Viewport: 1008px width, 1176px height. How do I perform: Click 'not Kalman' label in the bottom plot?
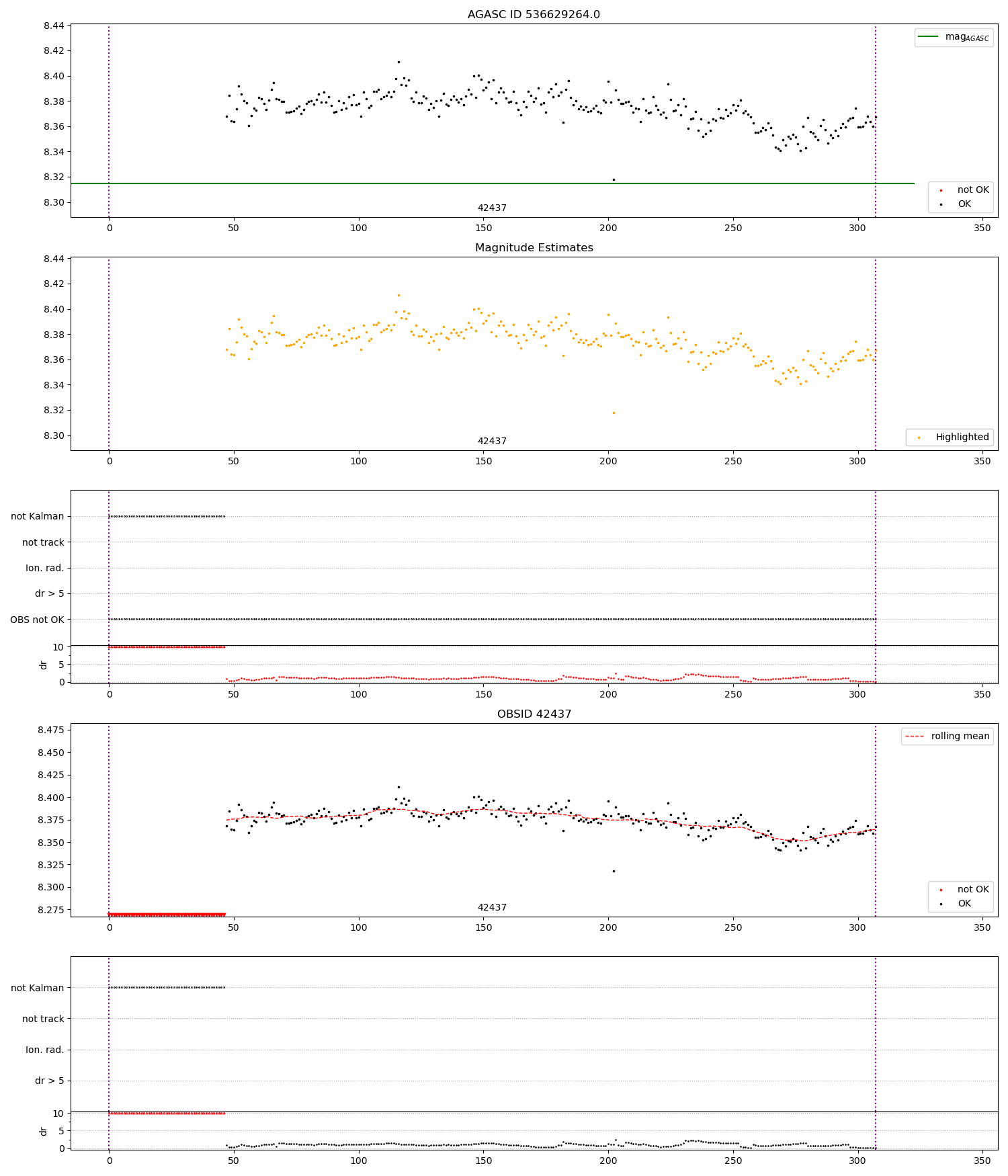coord(38,989)
